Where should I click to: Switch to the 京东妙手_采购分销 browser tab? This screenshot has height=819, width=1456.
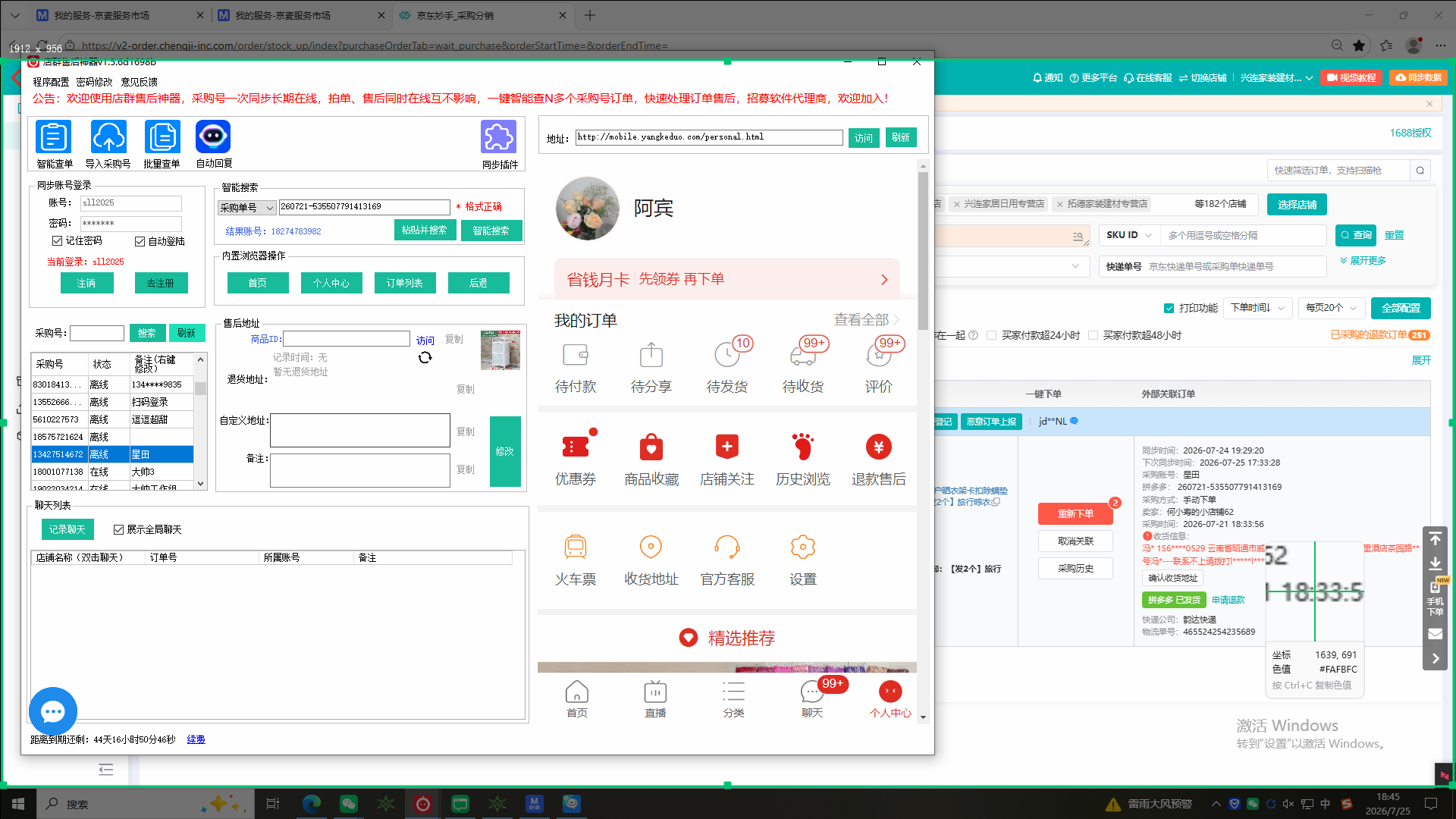pyautogui.click(x=482, y=15)
